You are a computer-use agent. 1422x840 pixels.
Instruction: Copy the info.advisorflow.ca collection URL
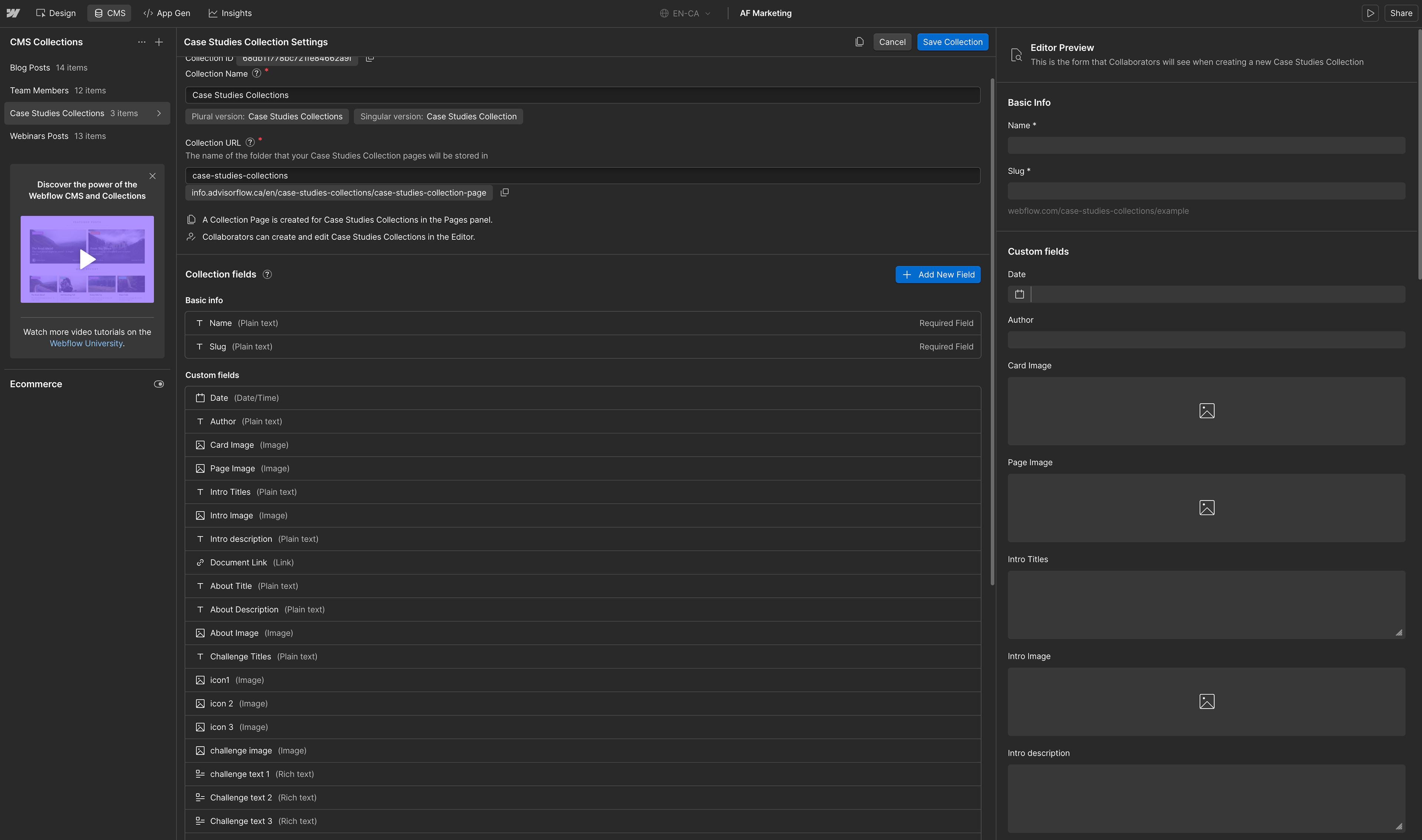pos(504,193)
